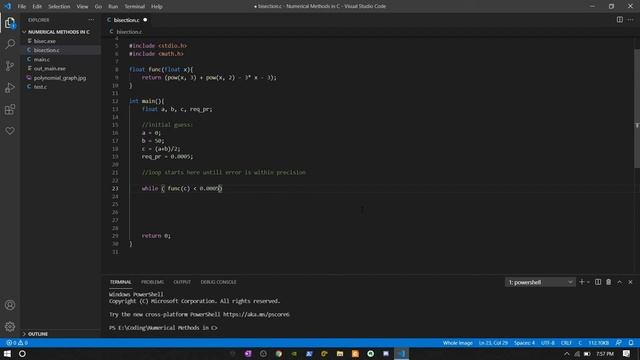
Task: Click the Visual Studio Code logo in the title bar
Action: pyautogui.click(x=7, y=6)
